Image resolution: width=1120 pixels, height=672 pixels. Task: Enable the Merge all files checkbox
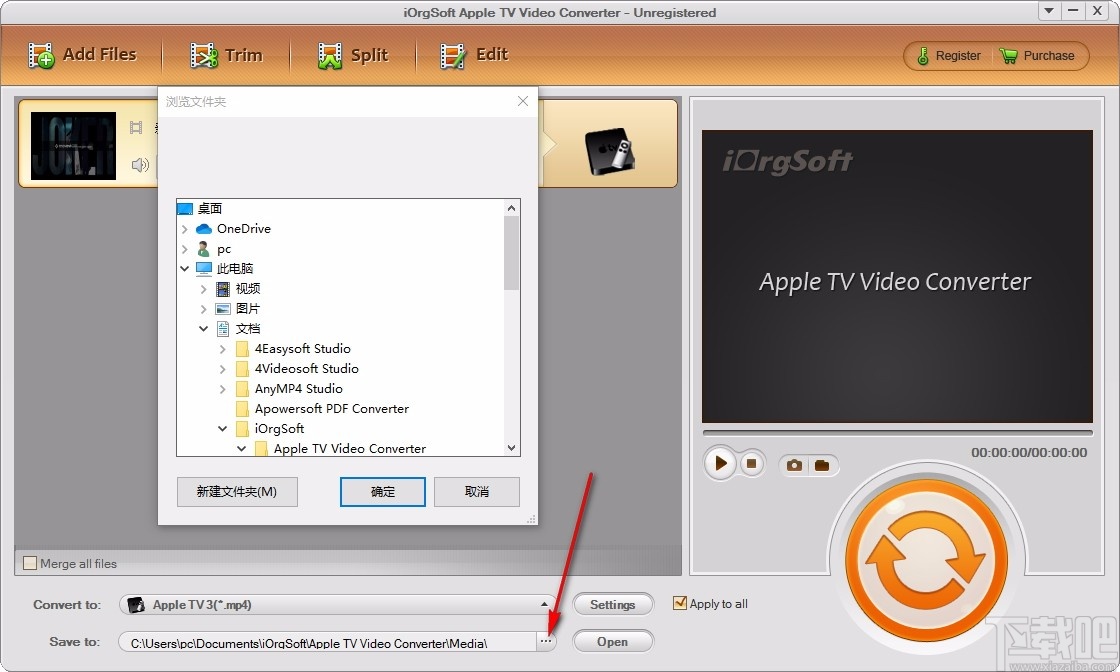point(29,563)
